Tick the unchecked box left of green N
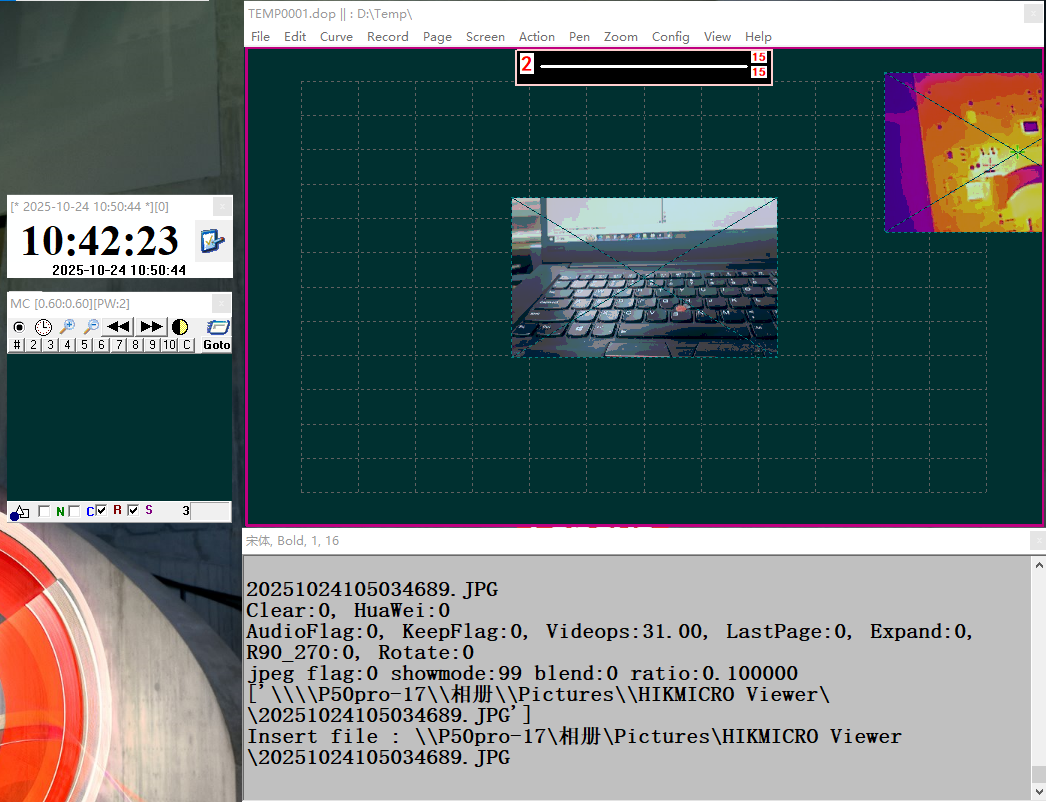 [x=44, y=511]
